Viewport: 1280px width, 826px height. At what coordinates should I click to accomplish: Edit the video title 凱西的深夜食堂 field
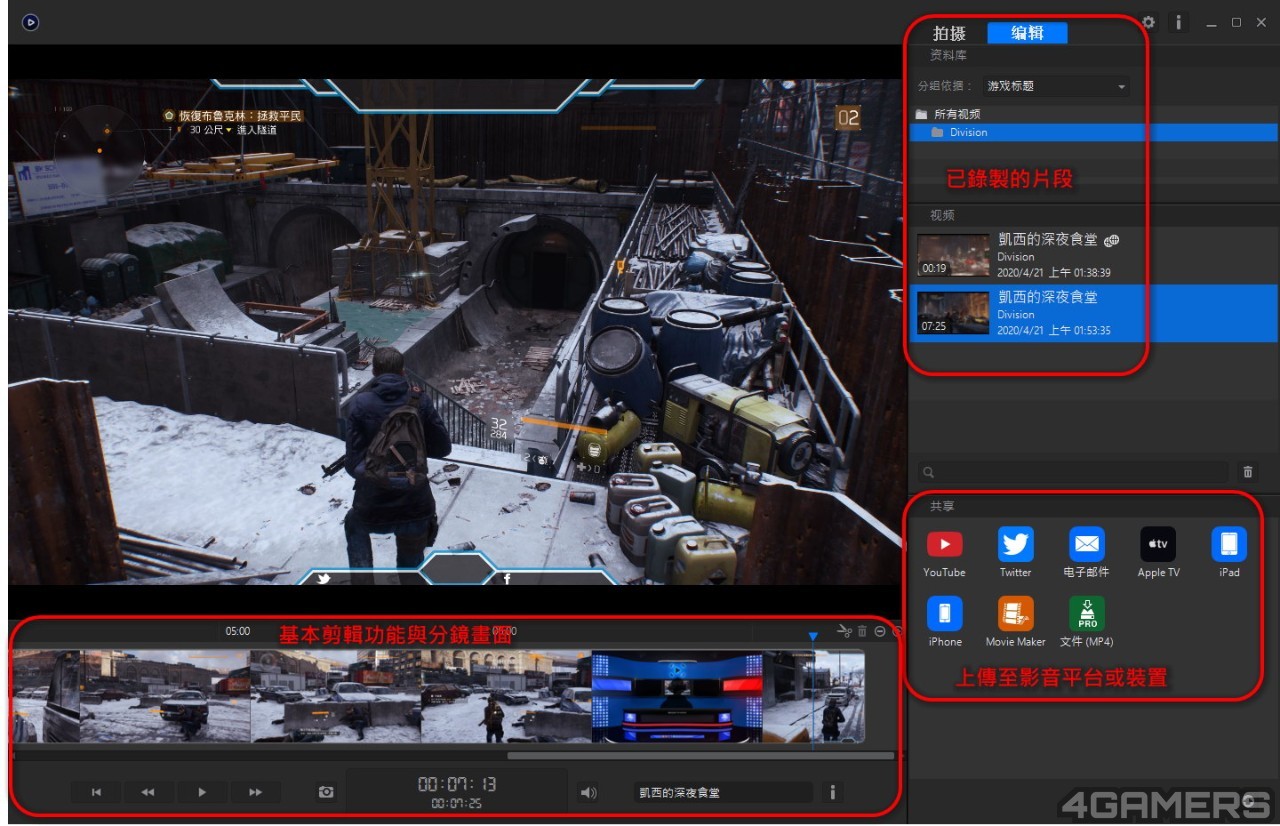click(722, 792)
